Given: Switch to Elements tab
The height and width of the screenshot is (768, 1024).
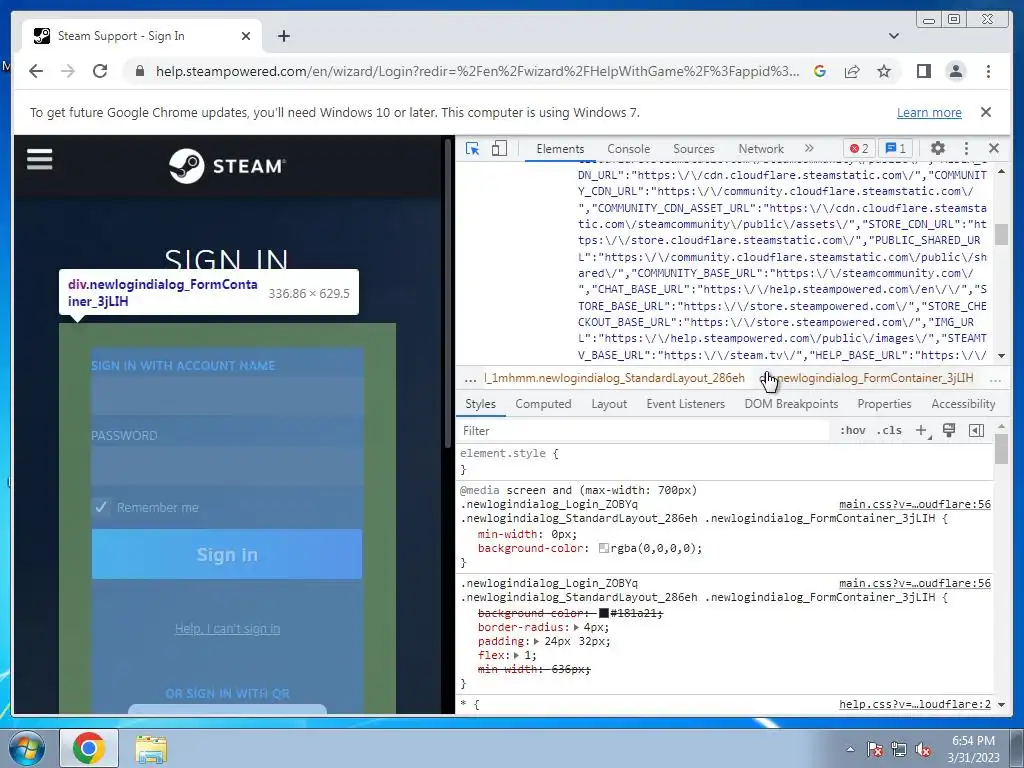Looking at the screenshot, I should pyautogui.click(x=560, y=149).
